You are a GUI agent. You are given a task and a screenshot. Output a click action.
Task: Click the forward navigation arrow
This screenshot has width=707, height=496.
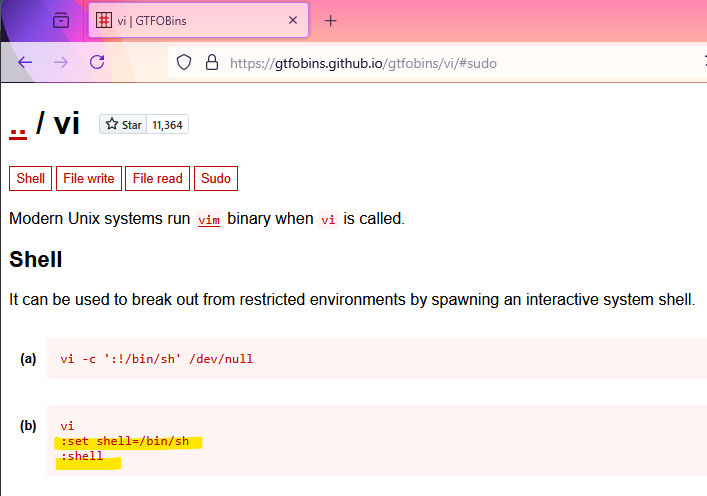61,62
